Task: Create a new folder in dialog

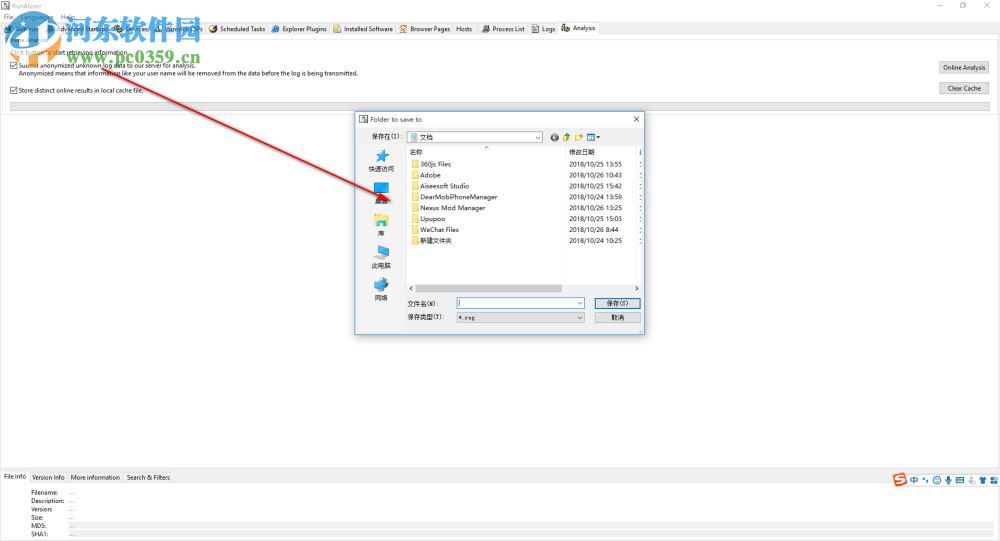Action: pyautogui.click(x=578, y=137)
